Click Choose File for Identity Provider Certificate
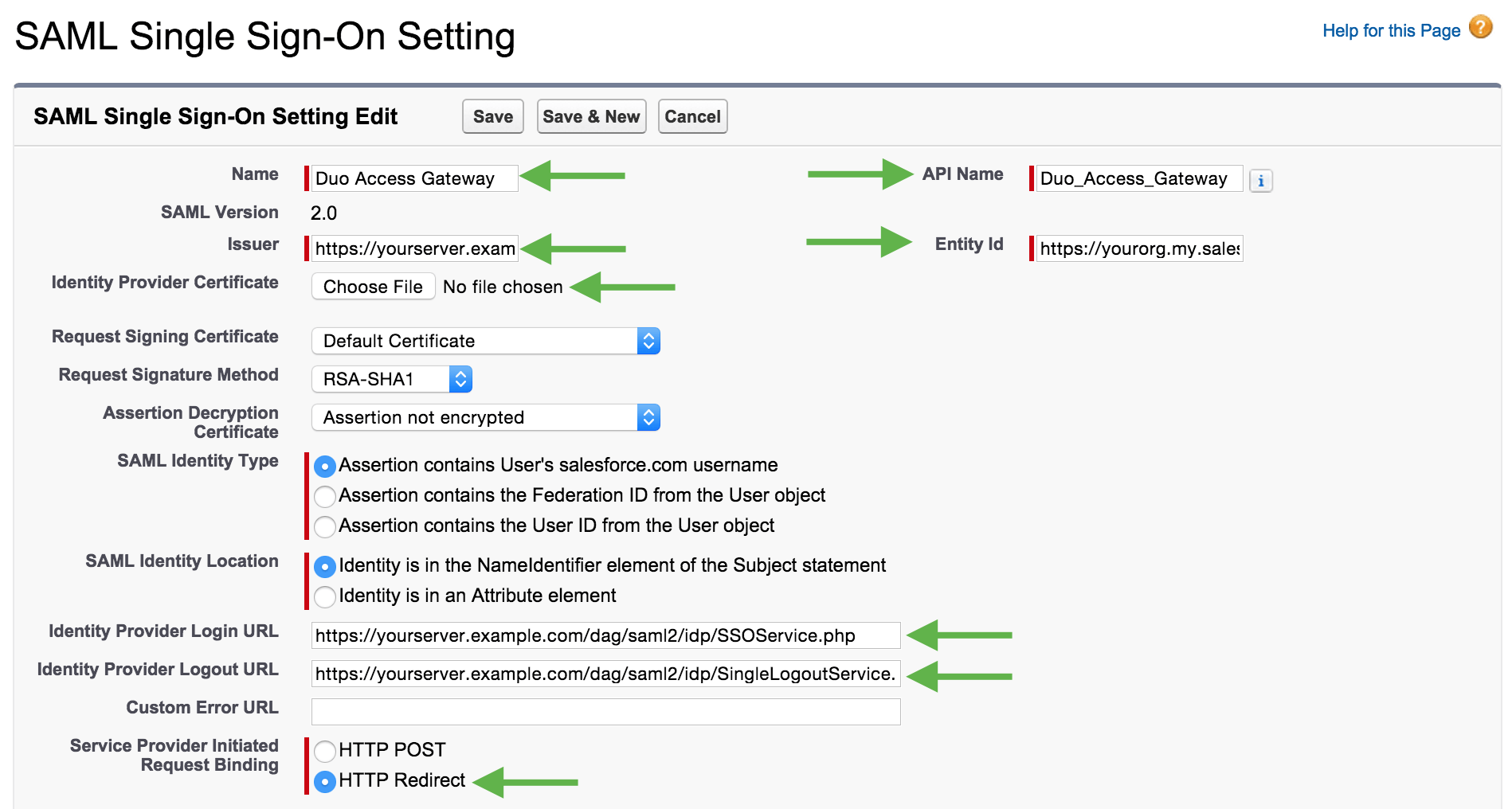Viewport: 1512px width, 809px height. tap(372, 287)
